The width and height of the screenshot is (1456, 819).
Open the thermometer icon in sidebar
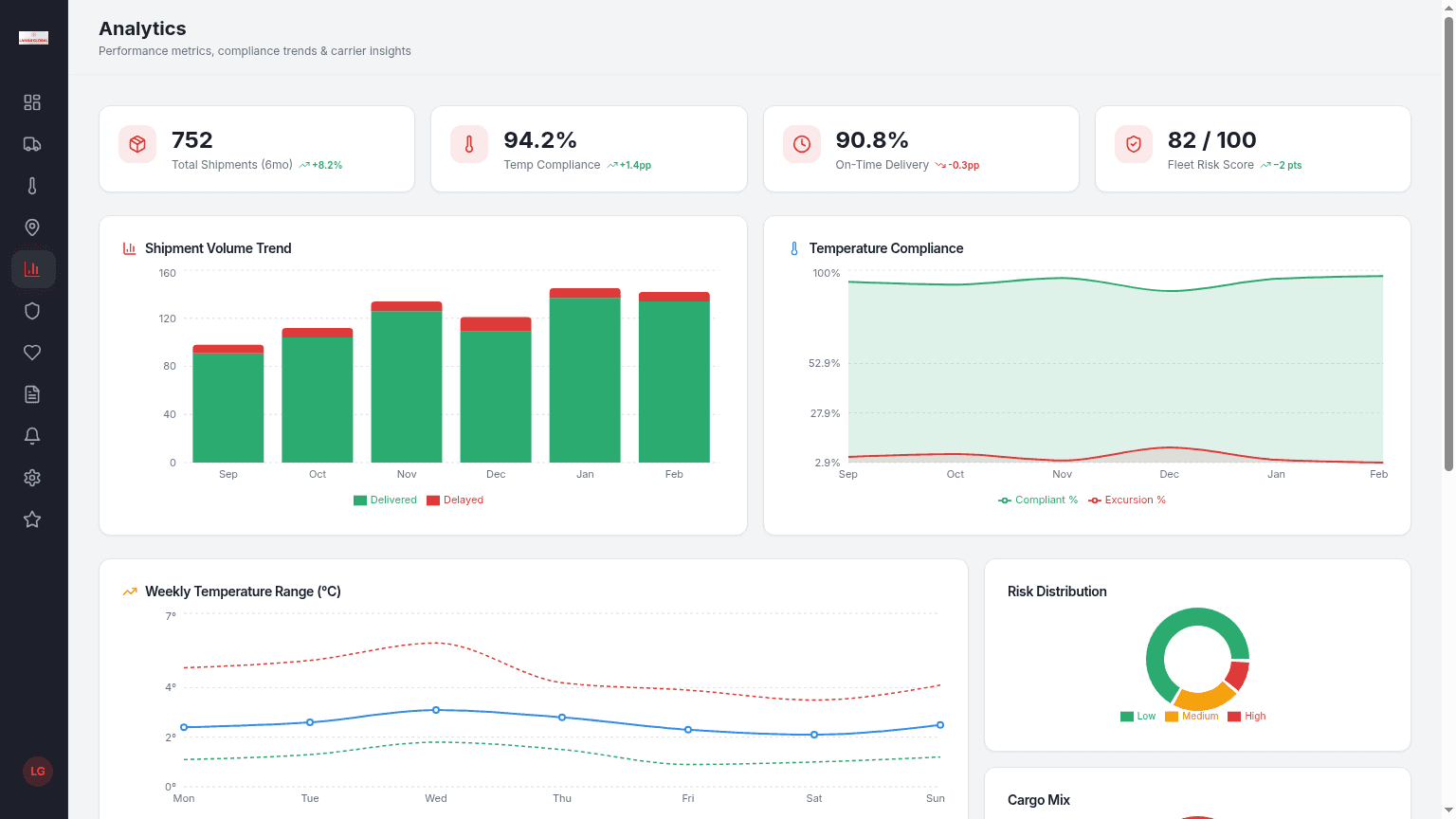click(32, 186)
